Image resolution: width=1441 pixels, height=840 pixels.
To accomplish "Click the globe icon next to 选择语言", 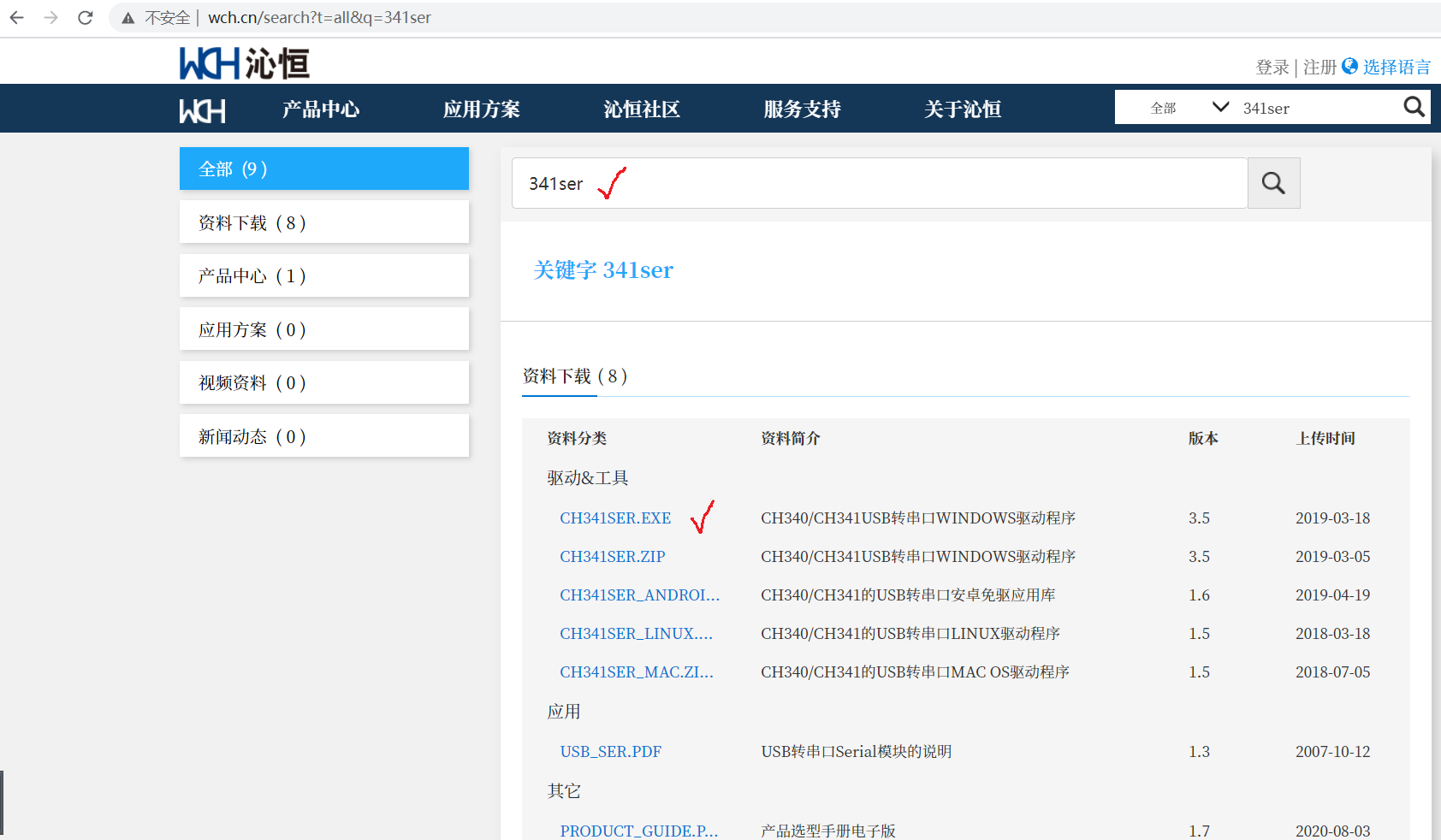I will (1350, 66).
